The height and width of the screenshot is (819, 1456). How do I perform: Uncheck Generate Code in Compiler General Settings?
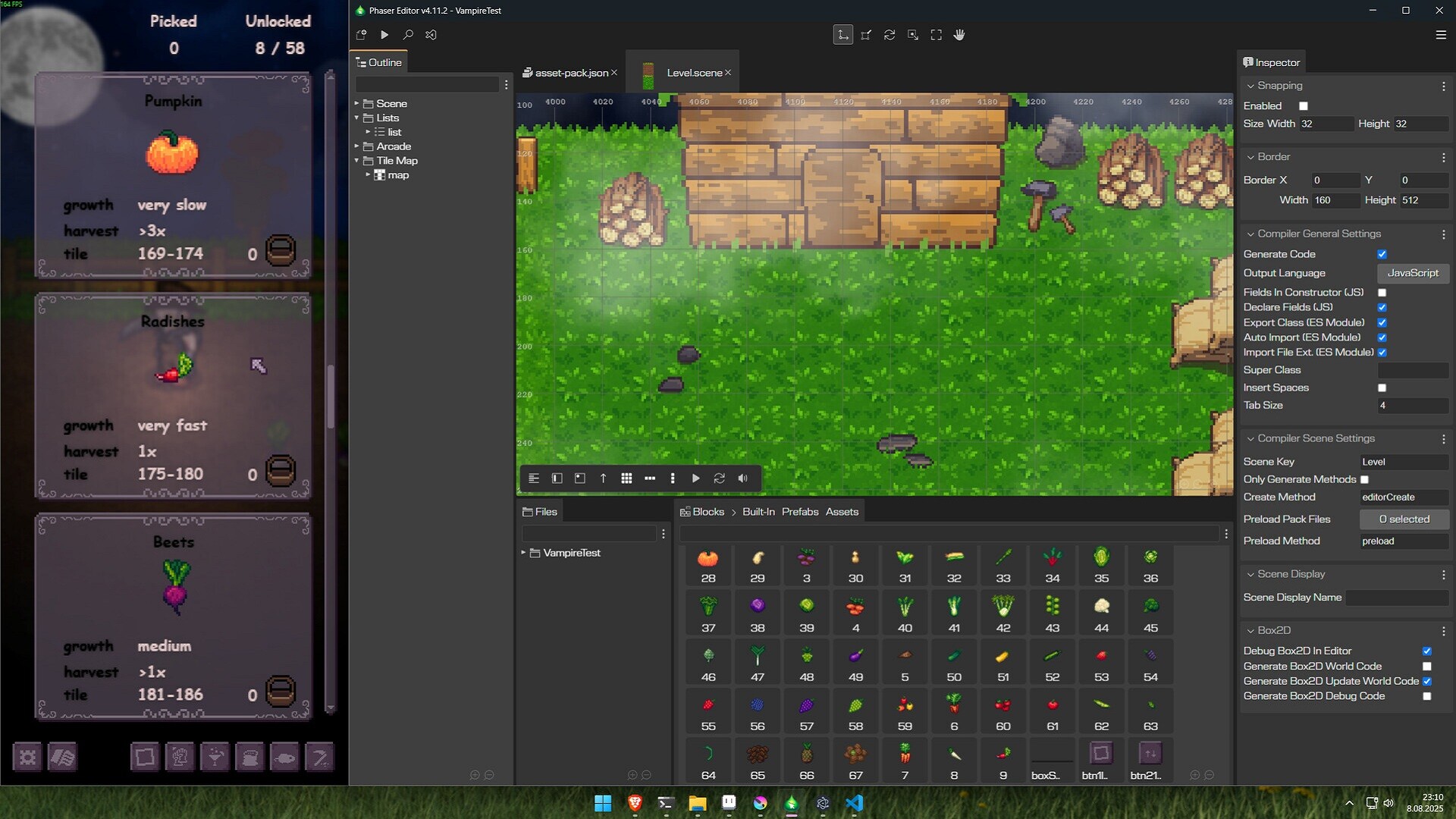point(1382,254)
